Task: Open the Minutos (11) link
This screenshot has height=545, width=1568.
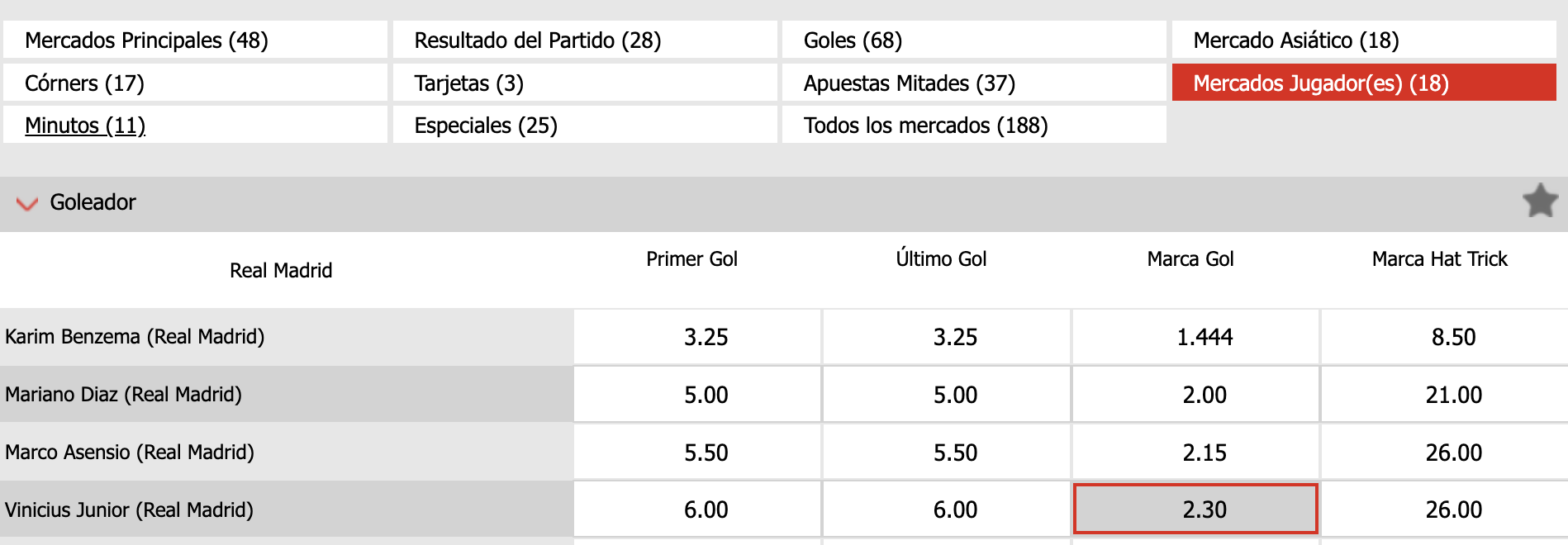Action: [85, 126]
